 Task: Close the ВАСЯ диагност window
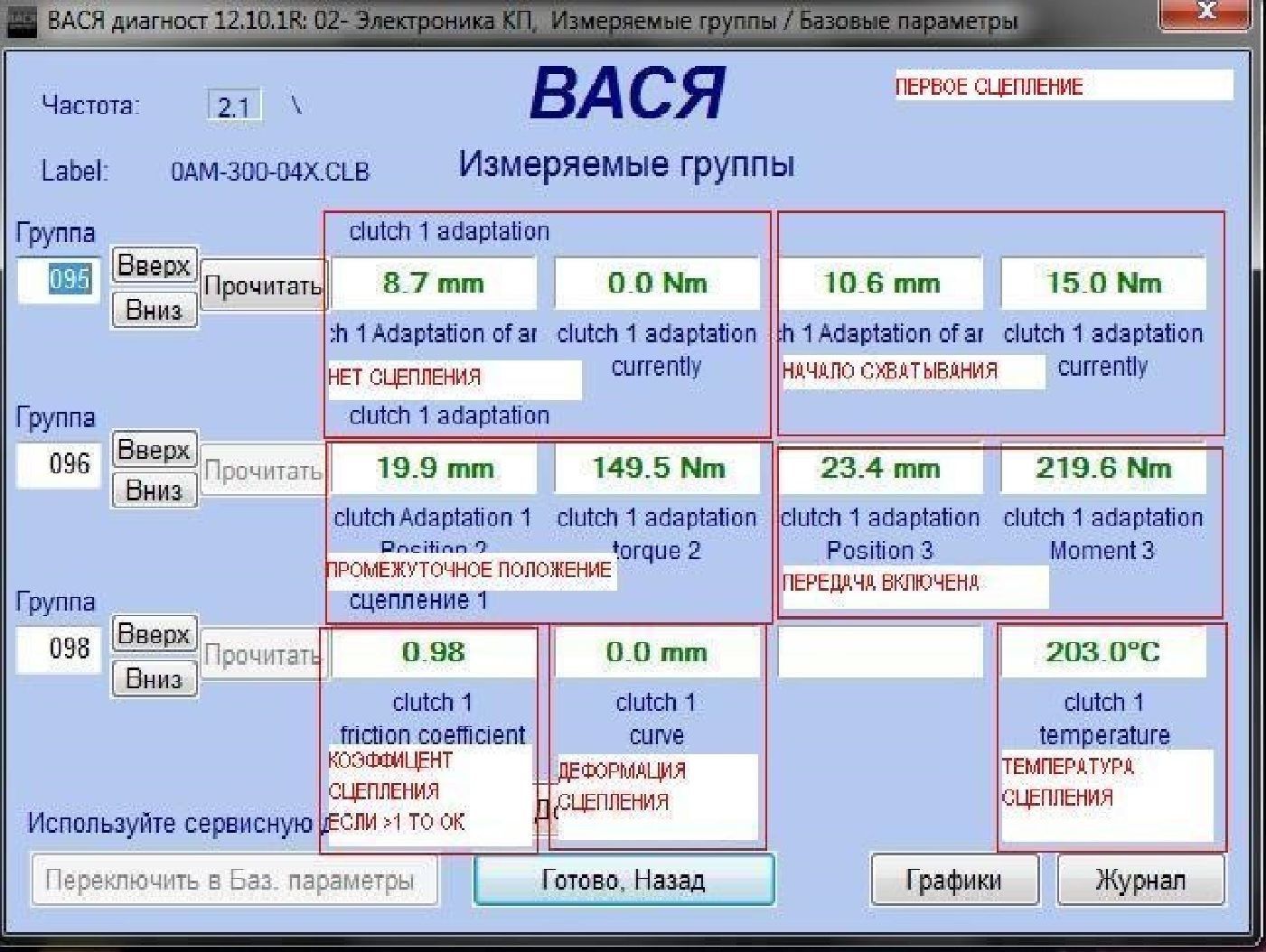1205,13
